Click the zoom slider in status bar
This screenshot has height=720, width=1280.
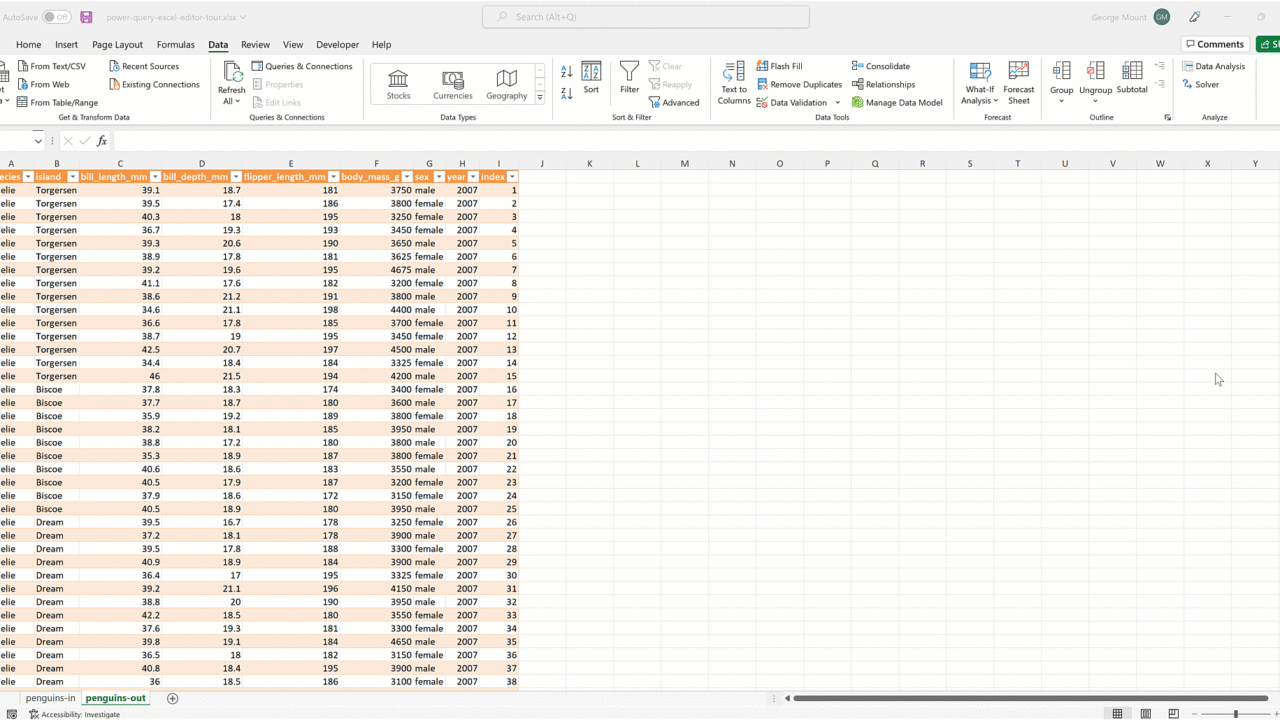click(1236, 714)
